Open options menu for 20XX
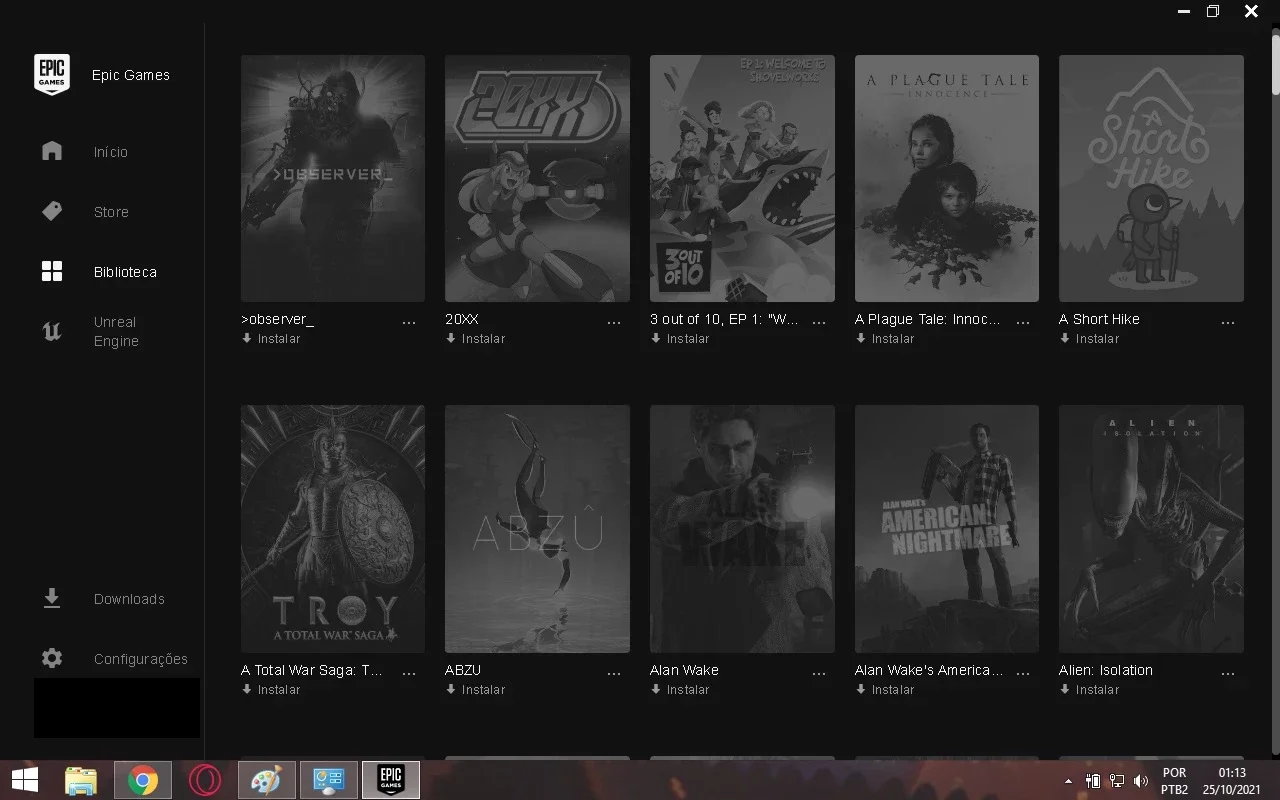 (x=614, y=323)
